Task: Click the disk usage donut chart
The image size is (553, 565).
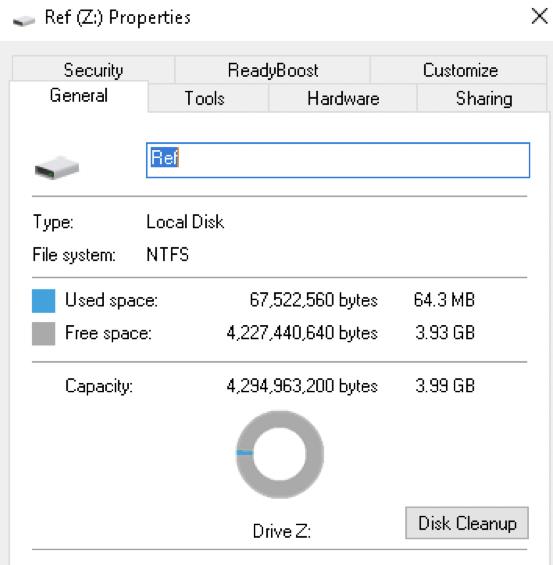Action: pyautogui.click(x=280, y=454)
